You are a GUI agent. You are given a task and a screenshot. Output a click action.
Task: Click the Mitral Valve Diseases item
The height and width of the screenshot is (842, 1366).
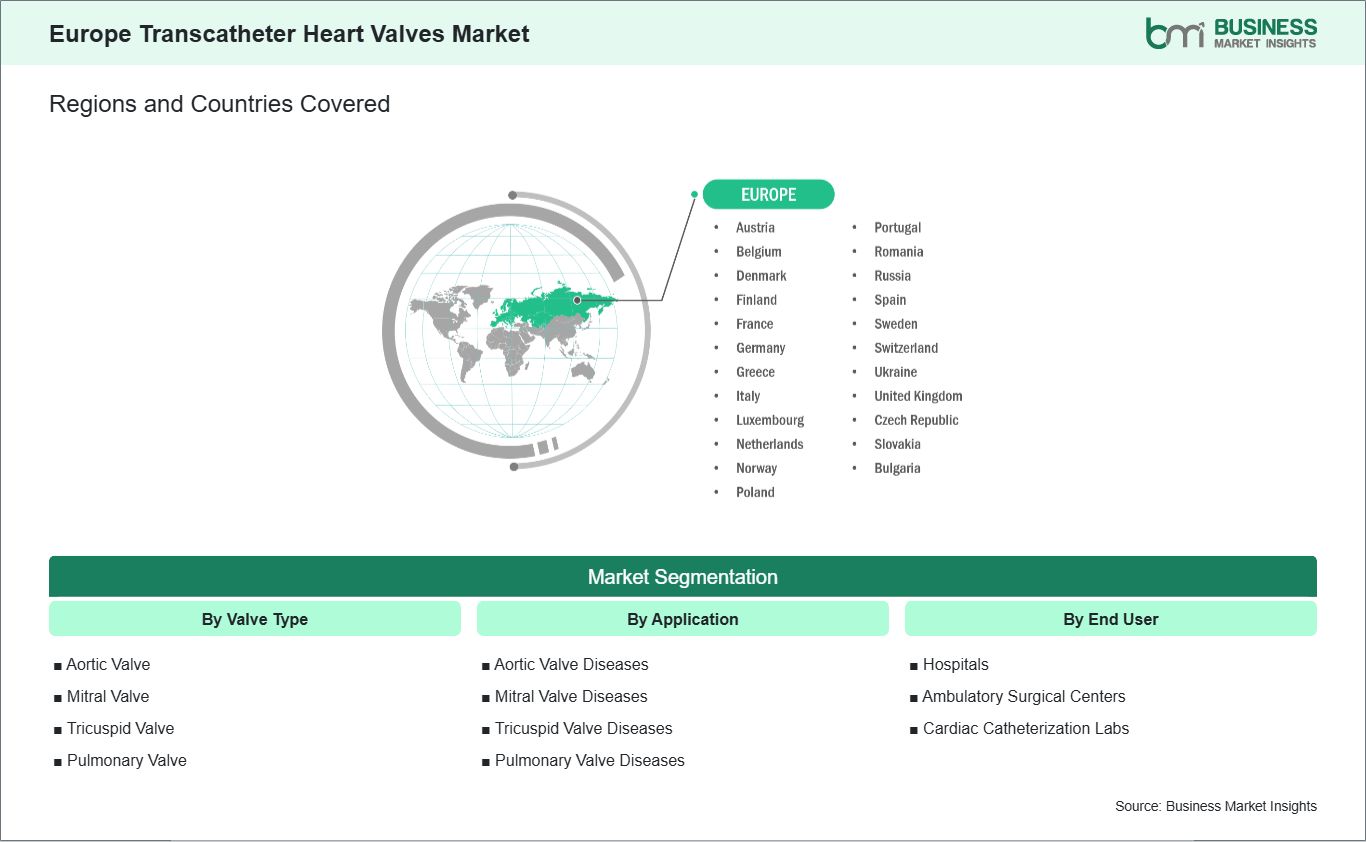tap(570, 696)
